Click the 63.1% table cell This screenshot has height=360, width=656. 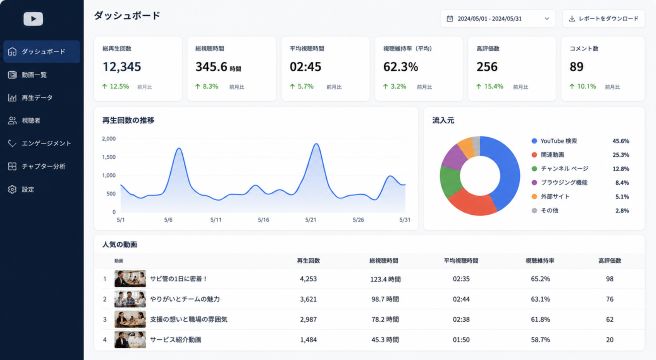tap(540, 299)
